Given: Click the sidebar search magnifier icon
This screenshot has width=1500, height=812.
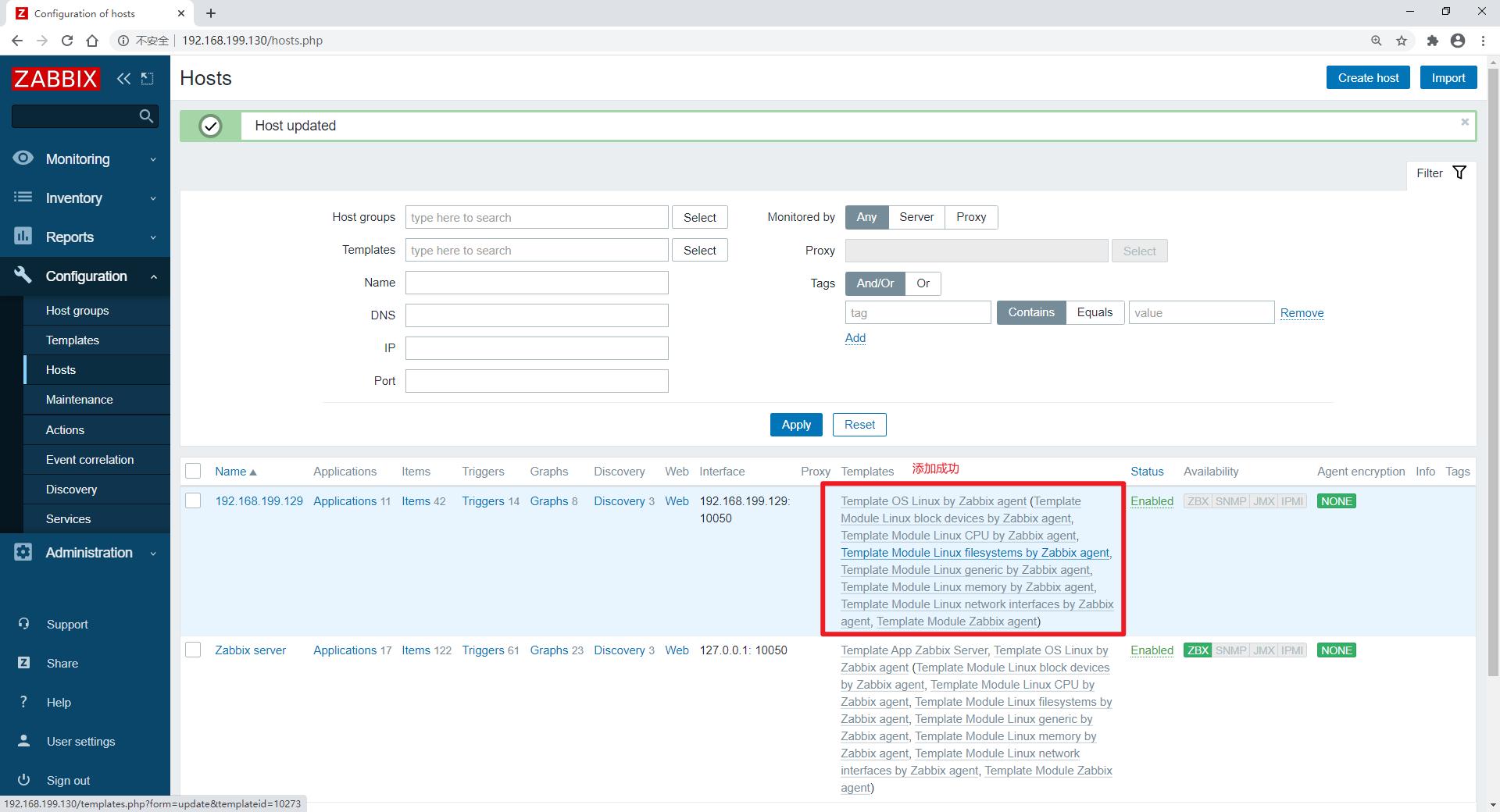Looking at the screenshot, I should click(x=145, y=116).
